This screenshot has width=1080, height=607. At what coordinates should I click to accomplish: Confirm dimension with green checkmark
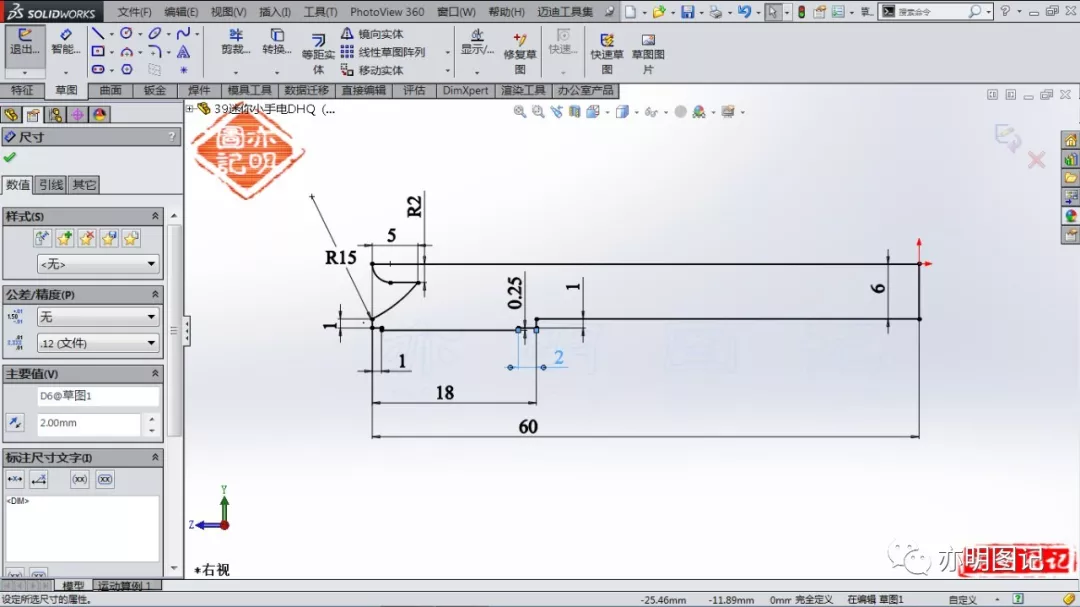[x=10, y=158]
